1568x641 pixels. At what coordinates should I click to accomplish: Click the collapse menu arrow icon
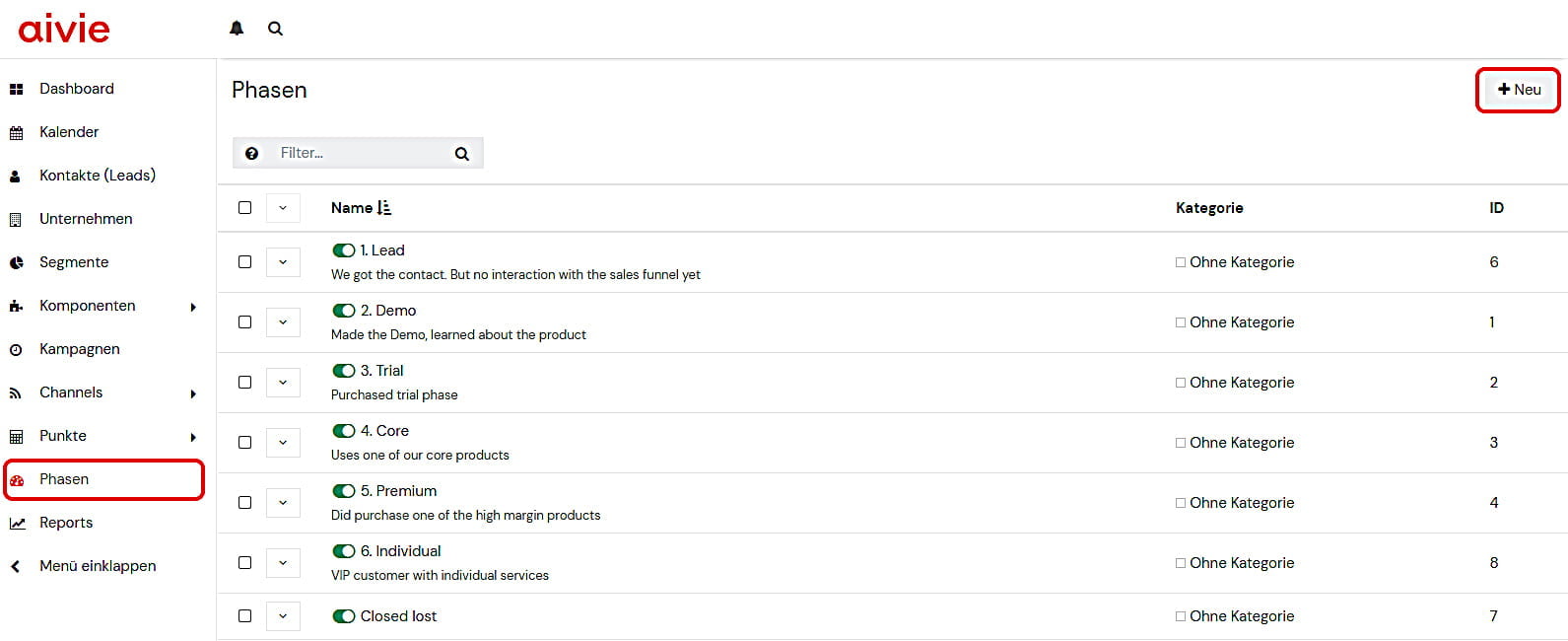pyautogui.click(x=15, y=566)
